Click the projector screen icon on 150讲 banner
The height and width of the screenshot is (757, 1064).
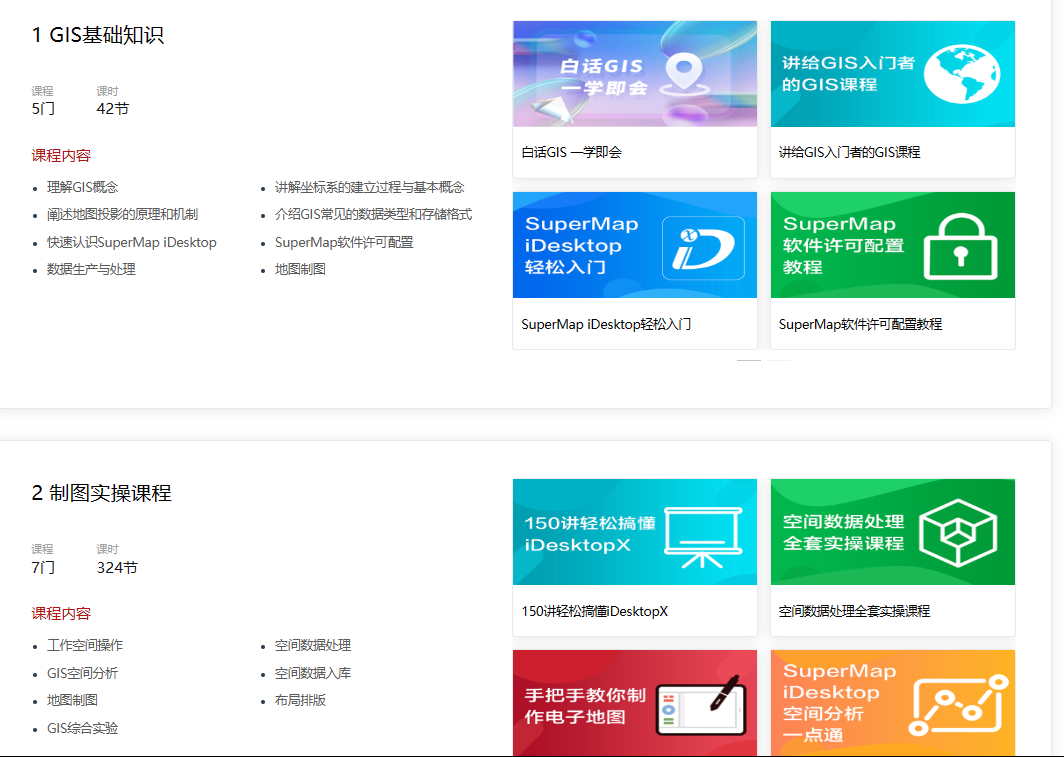pos(702,537)
